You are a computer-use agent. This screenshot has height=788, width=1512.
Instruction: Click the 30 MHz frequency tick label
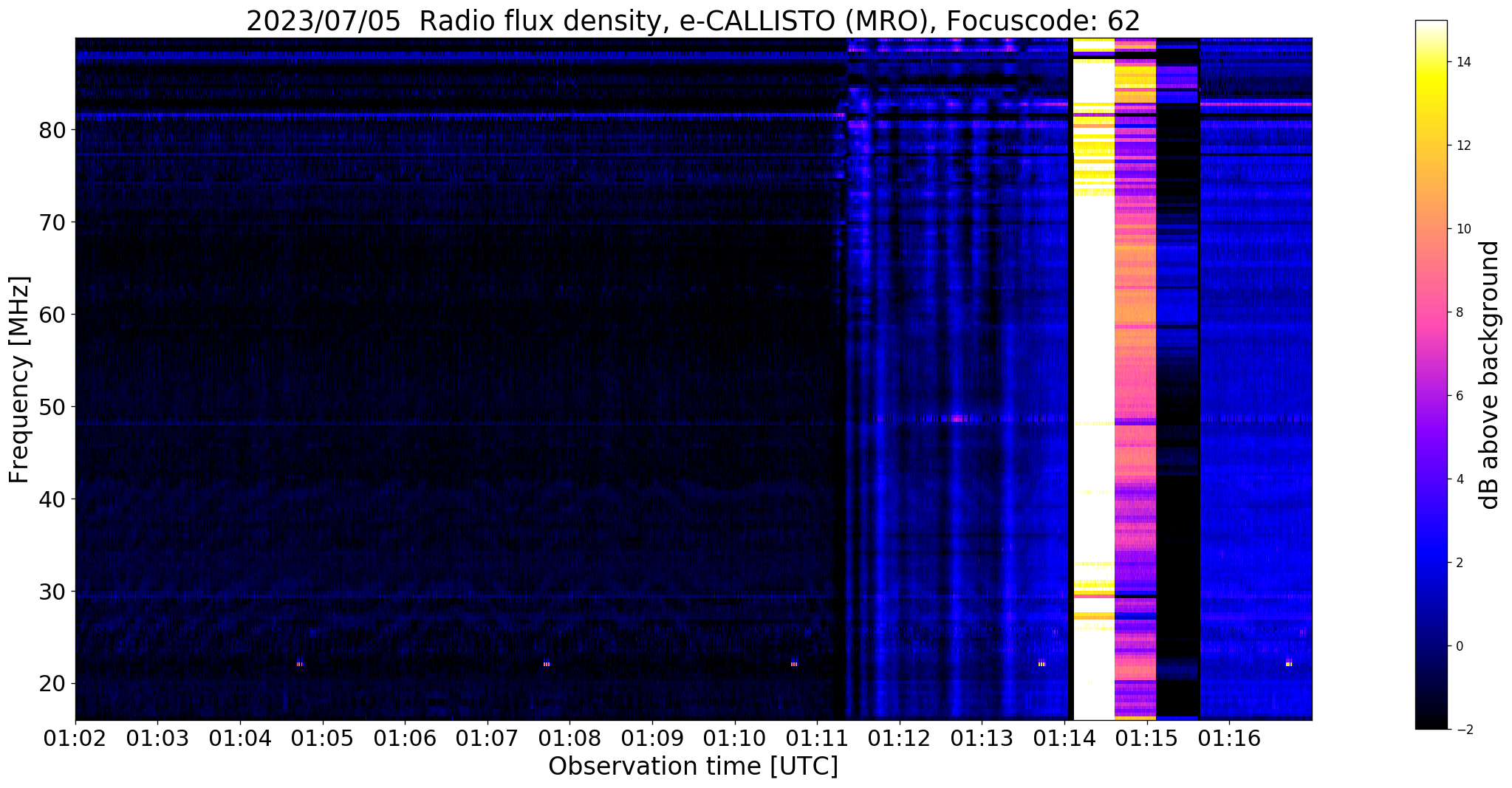tap(53, 592)
